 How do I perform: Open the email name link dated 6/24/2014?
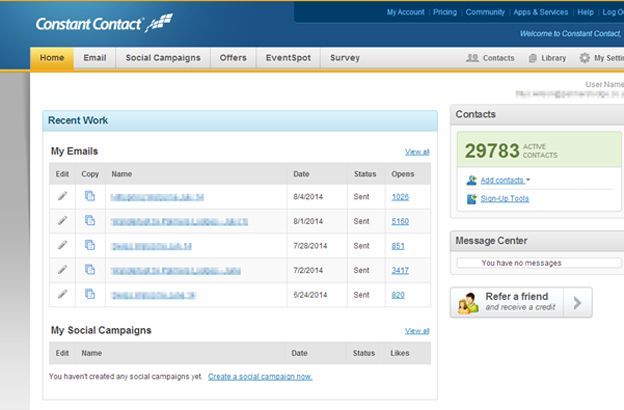click(x=154, y=295)
